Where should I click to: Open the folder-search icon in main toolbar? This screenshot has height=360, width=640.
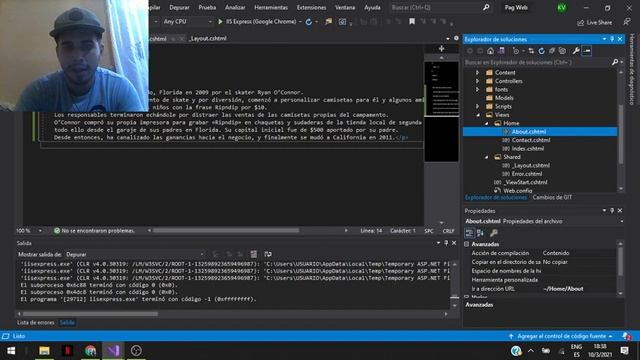329,22
